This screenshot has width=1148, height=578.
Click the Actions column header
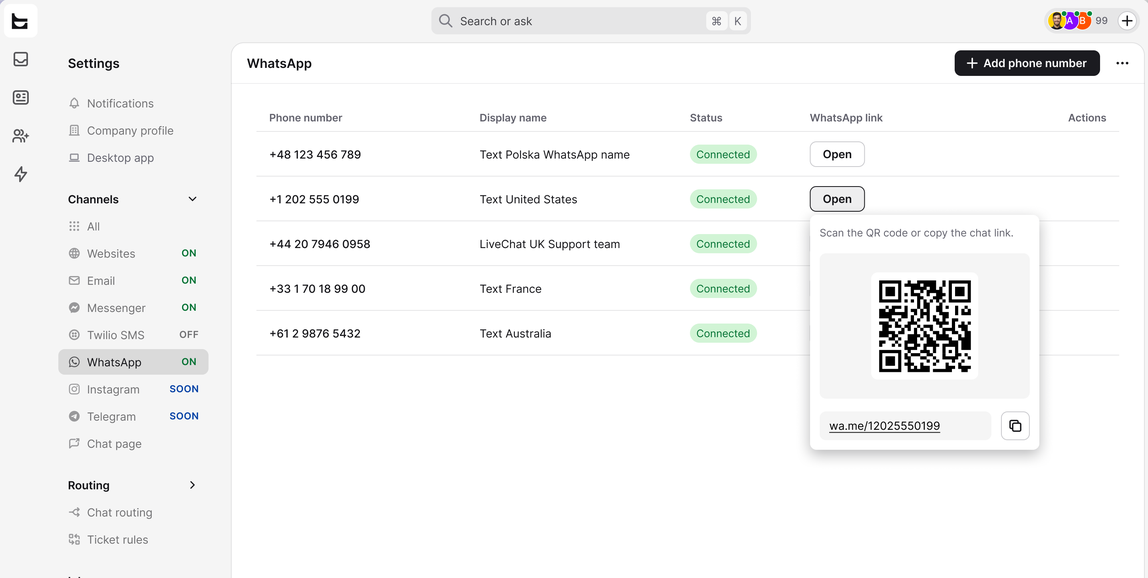1086,118
